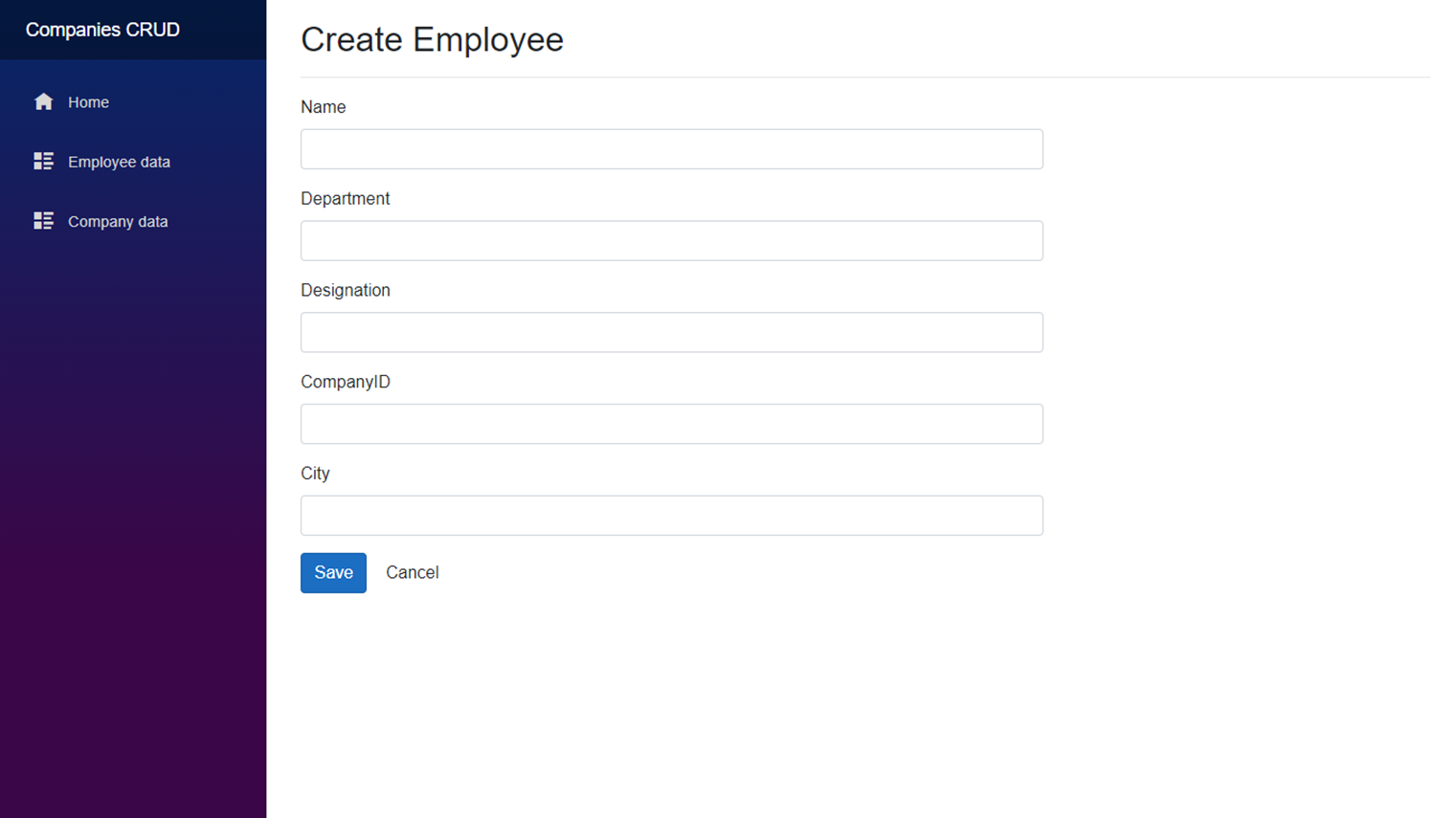The height and width of the screenshot is (818, 1456).
Task: Select the Company data list icon
Action: (43, 220)
